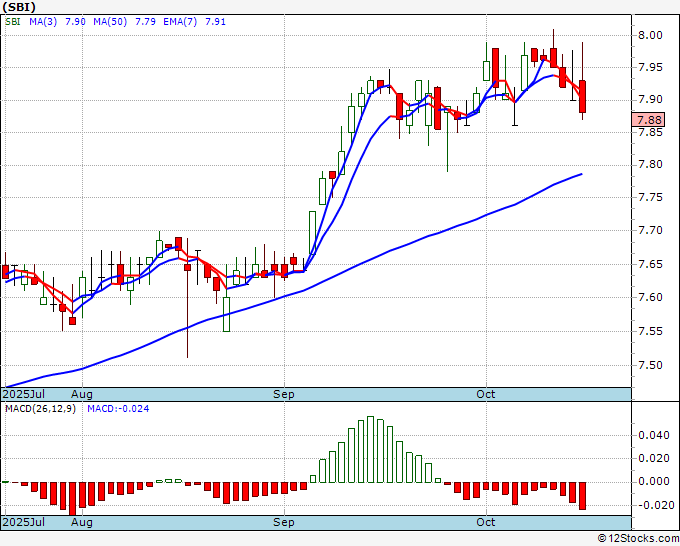Click the MA(50) legend label
The height and width of the screenshot is (546, 680).
[110, 22]
